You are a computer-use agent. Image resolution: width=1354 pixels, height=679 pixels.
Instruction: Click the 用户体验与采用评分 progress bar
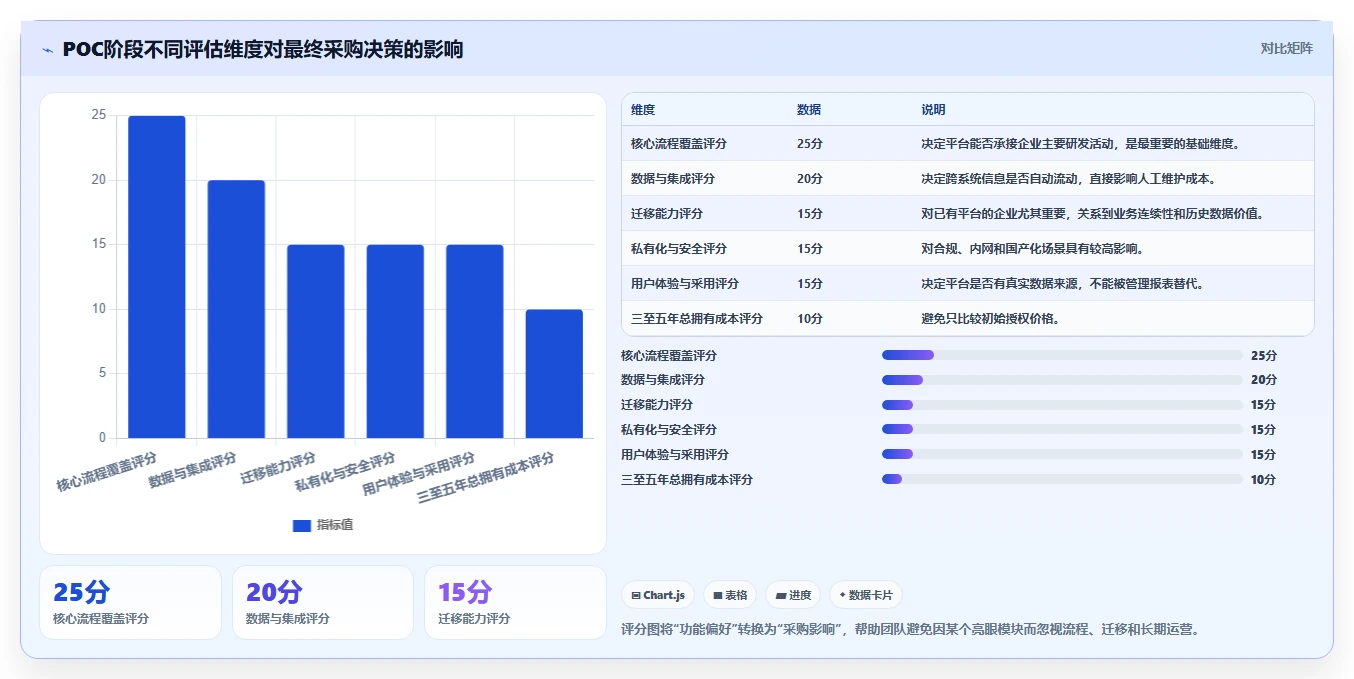[1062, 455]
